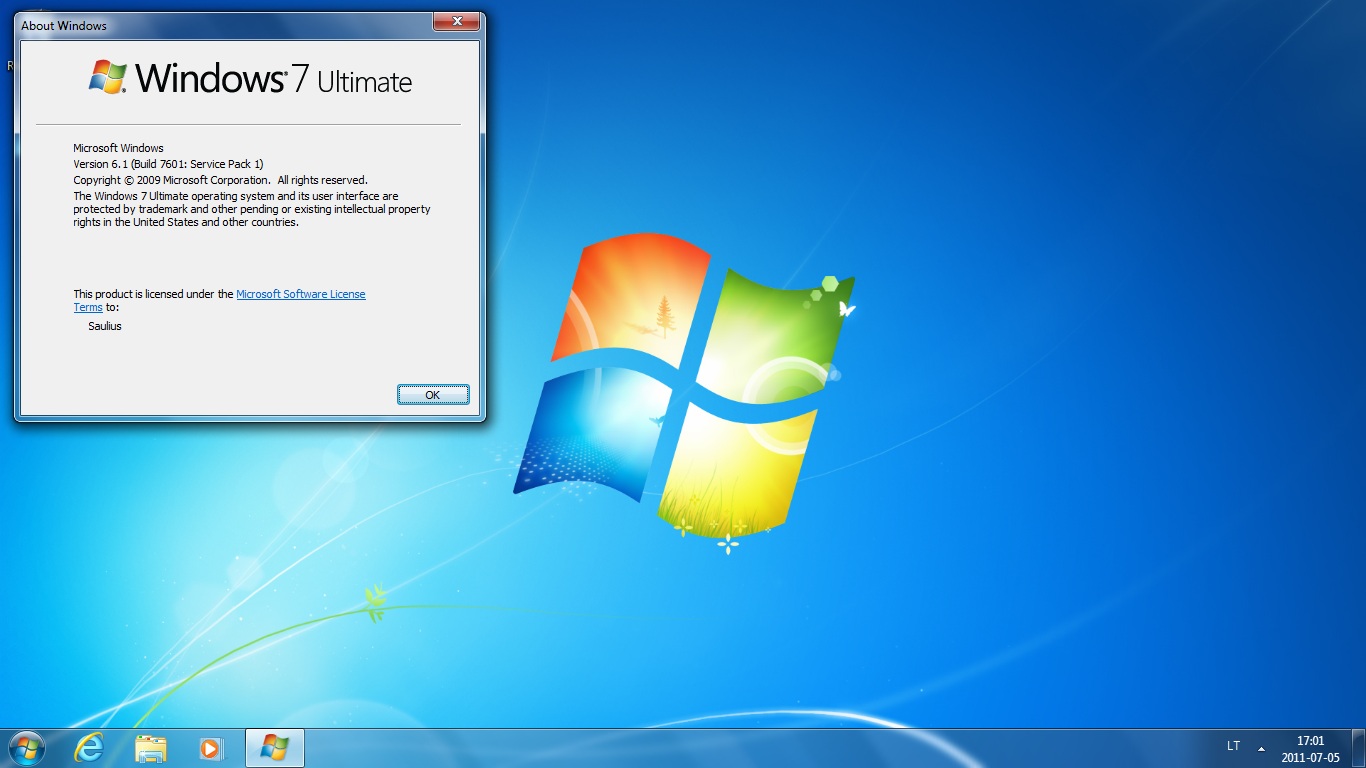This screenshot has height=768, width=1366.
Task: Click the Version 6.1 Build 7601 text
Action: tap(168, 164)
